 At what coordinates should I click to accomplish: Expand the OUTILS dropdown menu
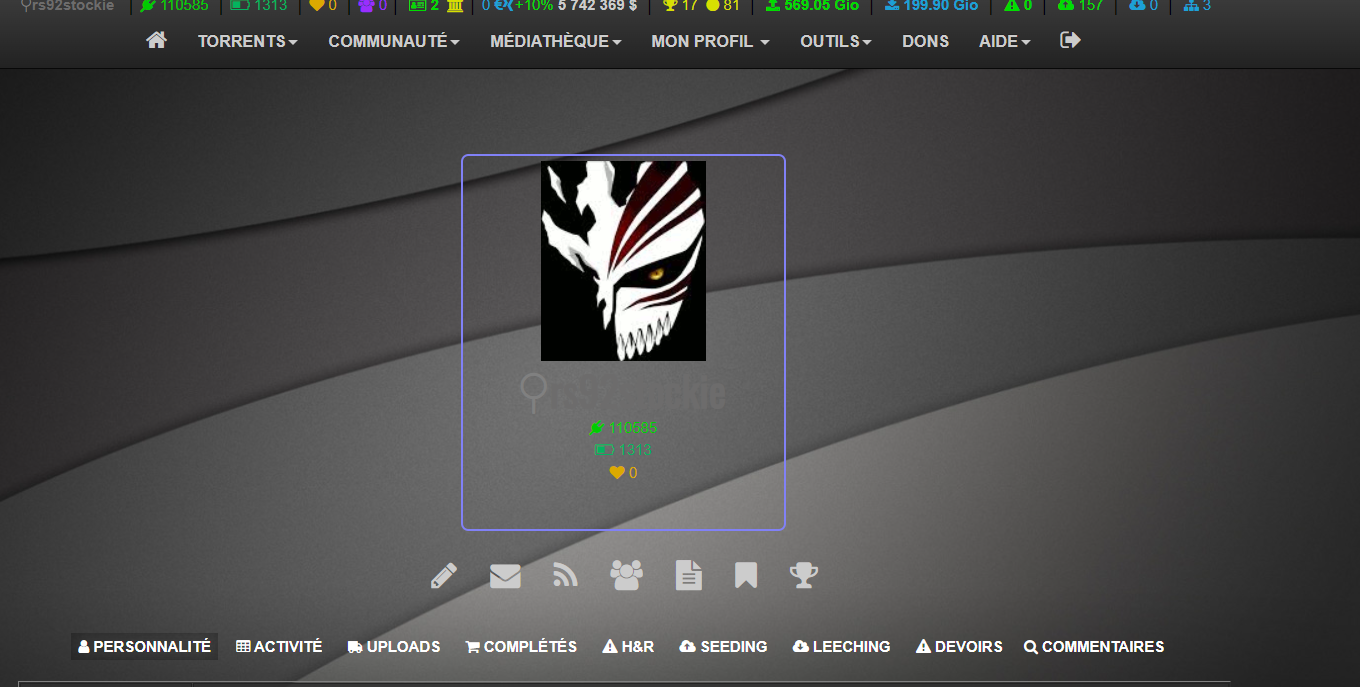836,41
